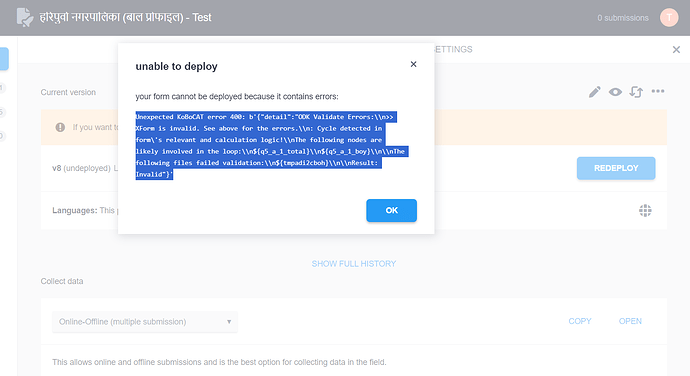Click the 'unable to deploy' dialog heading

pos(176,66)
